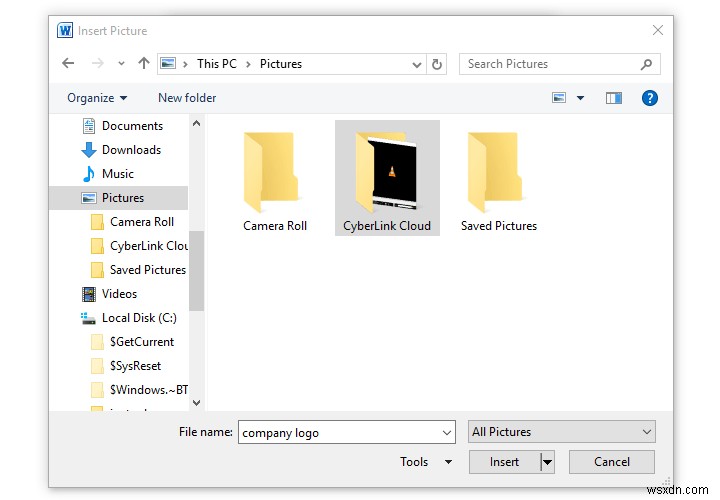
Task: Click the change view icon
Action: pos(559,98)
